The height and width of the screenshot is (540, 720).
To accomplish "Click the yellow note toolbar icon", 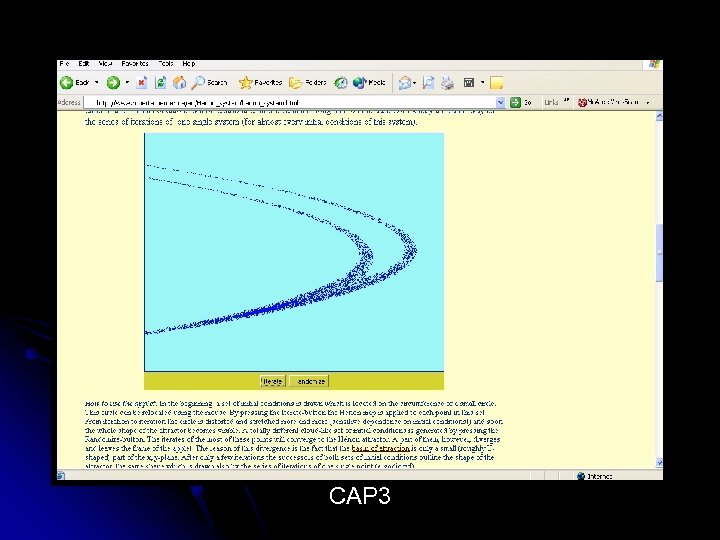I will click(x=496, y=83).
